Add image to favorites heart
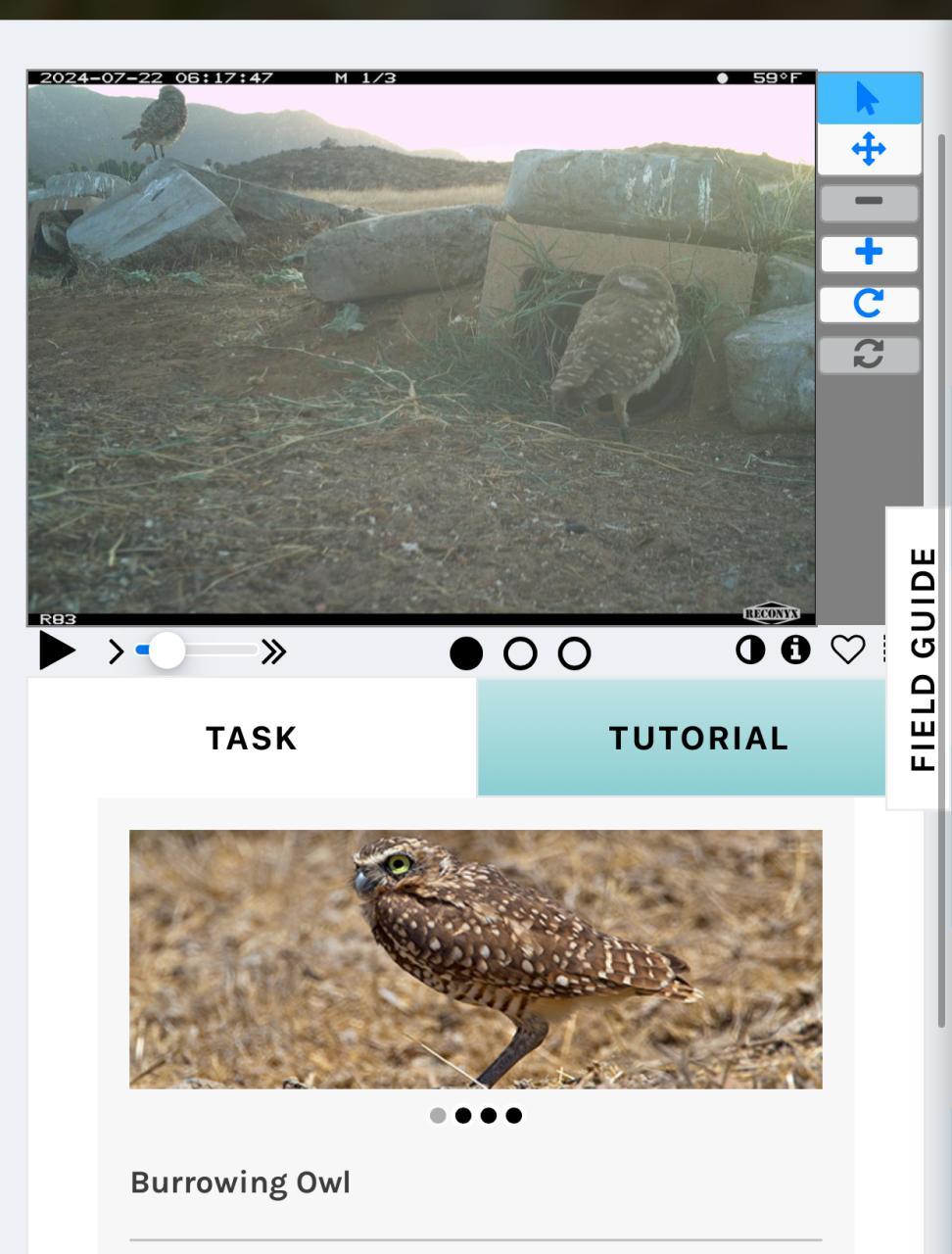 point(848,650)
